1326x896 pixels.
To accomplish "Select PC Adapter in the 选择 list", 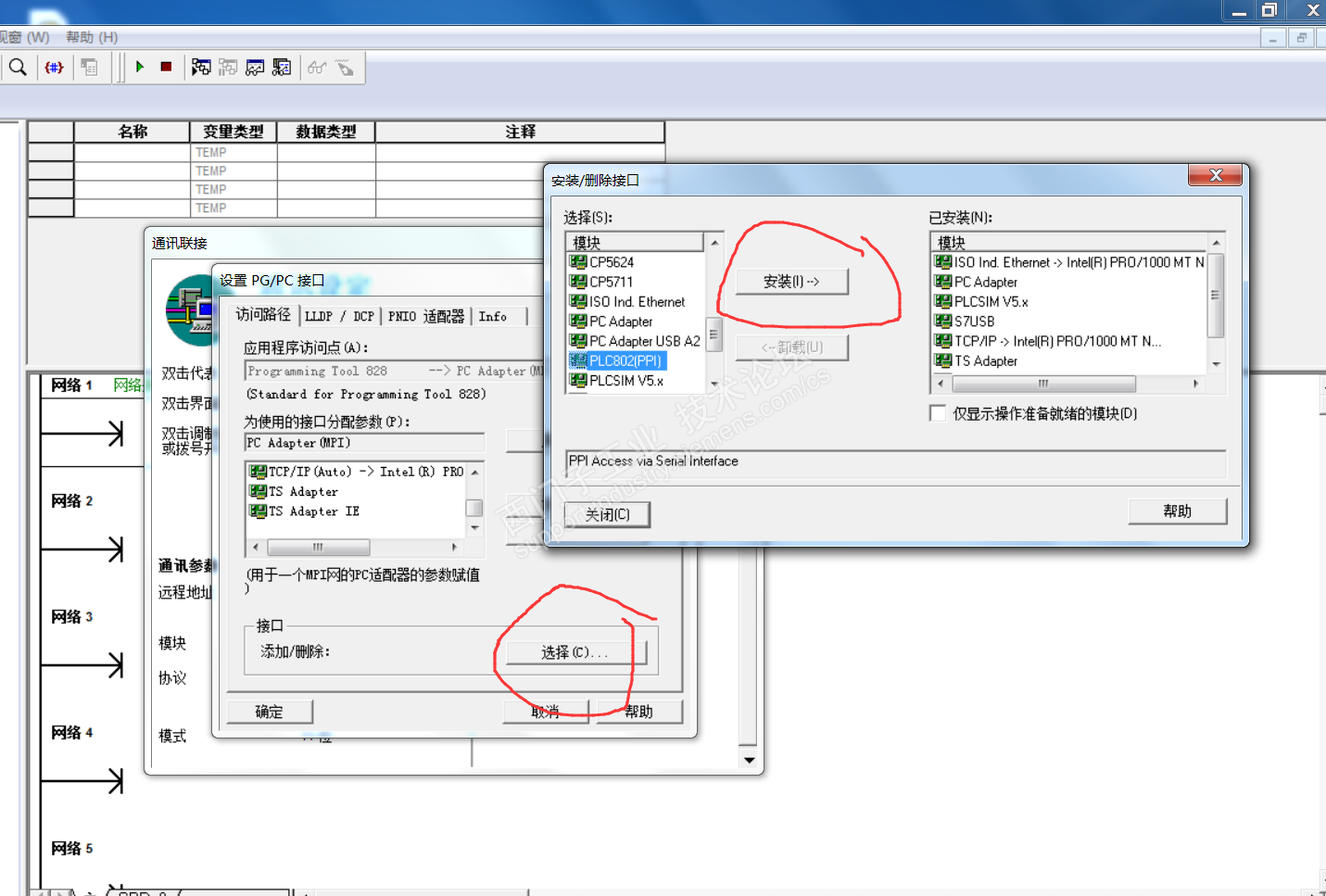I will pyautogui.click(x=621, y=322).
